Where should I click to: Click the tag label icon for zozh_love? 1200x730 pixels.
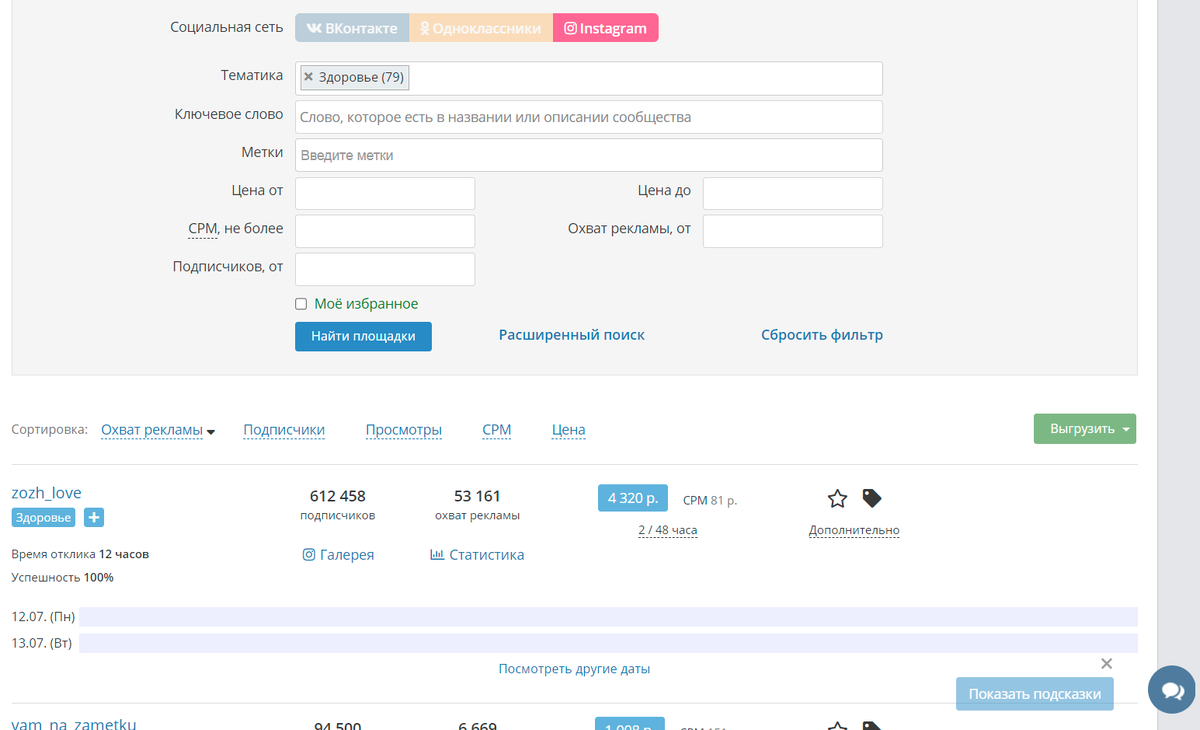click(871, 498)
